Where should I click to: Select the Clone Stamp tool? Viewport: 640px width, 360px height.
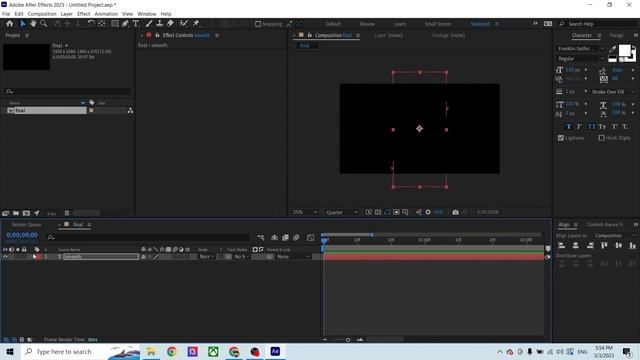[160, 24]
